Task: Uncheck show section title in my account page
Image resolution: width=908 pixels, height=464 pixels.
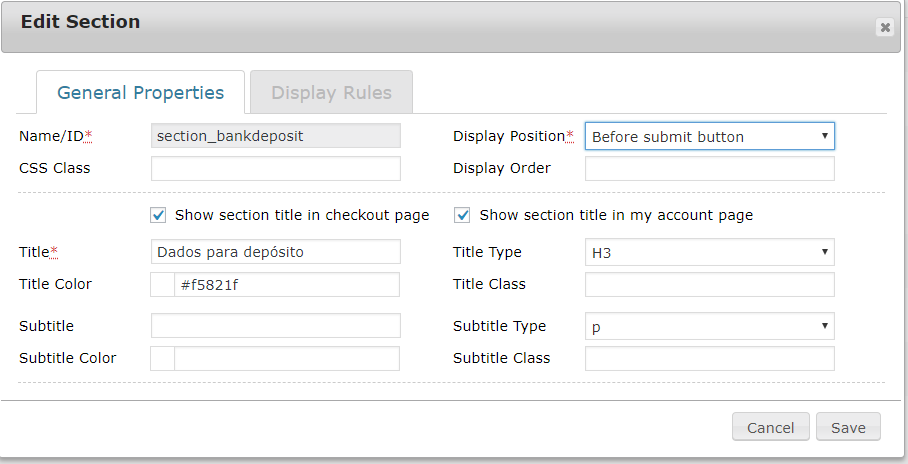Action: coord(463,215)
